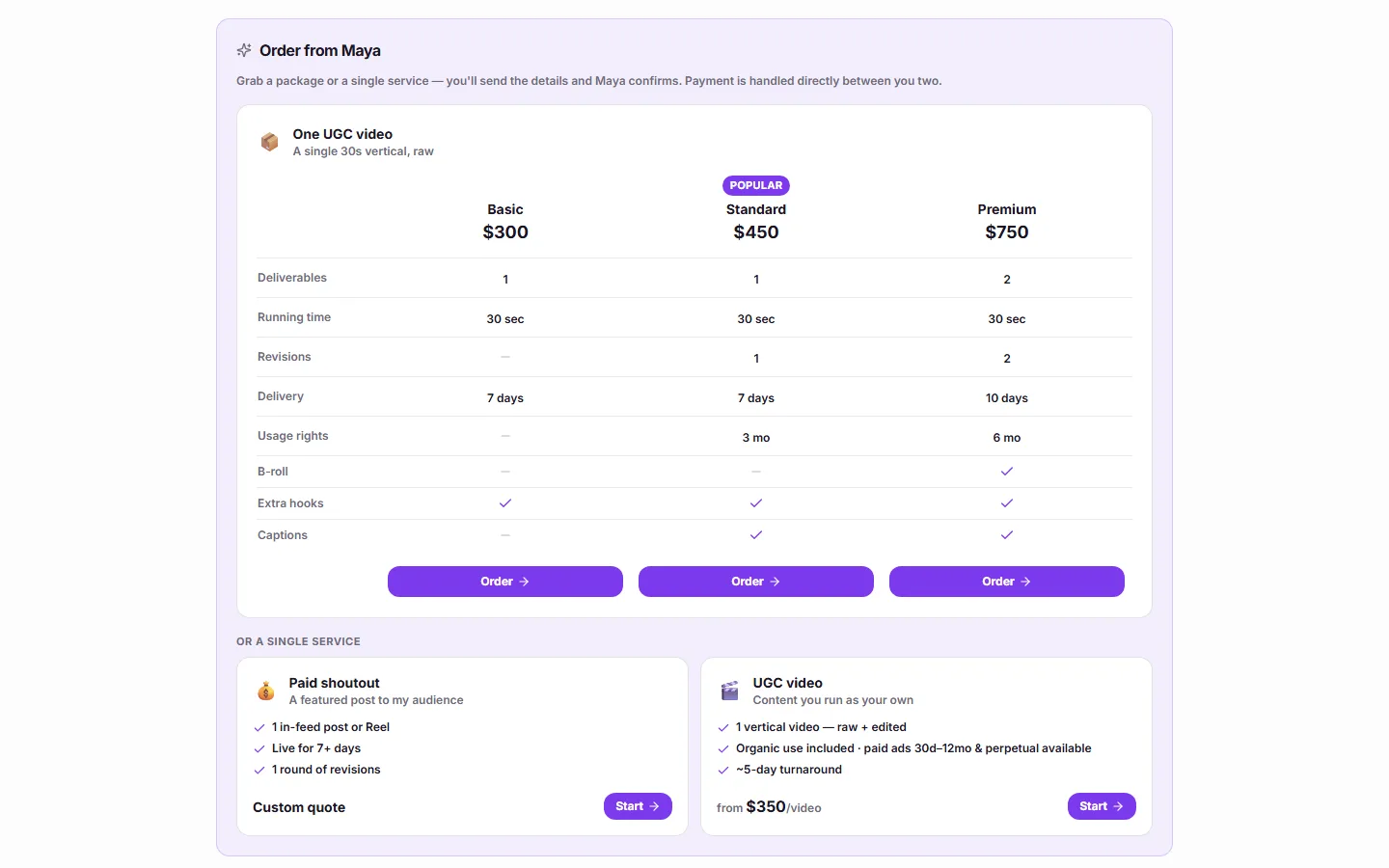Viewport: 1389px width, 868px height.
Task: Click the check icon beside Live for 7+ days
Action: coord(259,749)
